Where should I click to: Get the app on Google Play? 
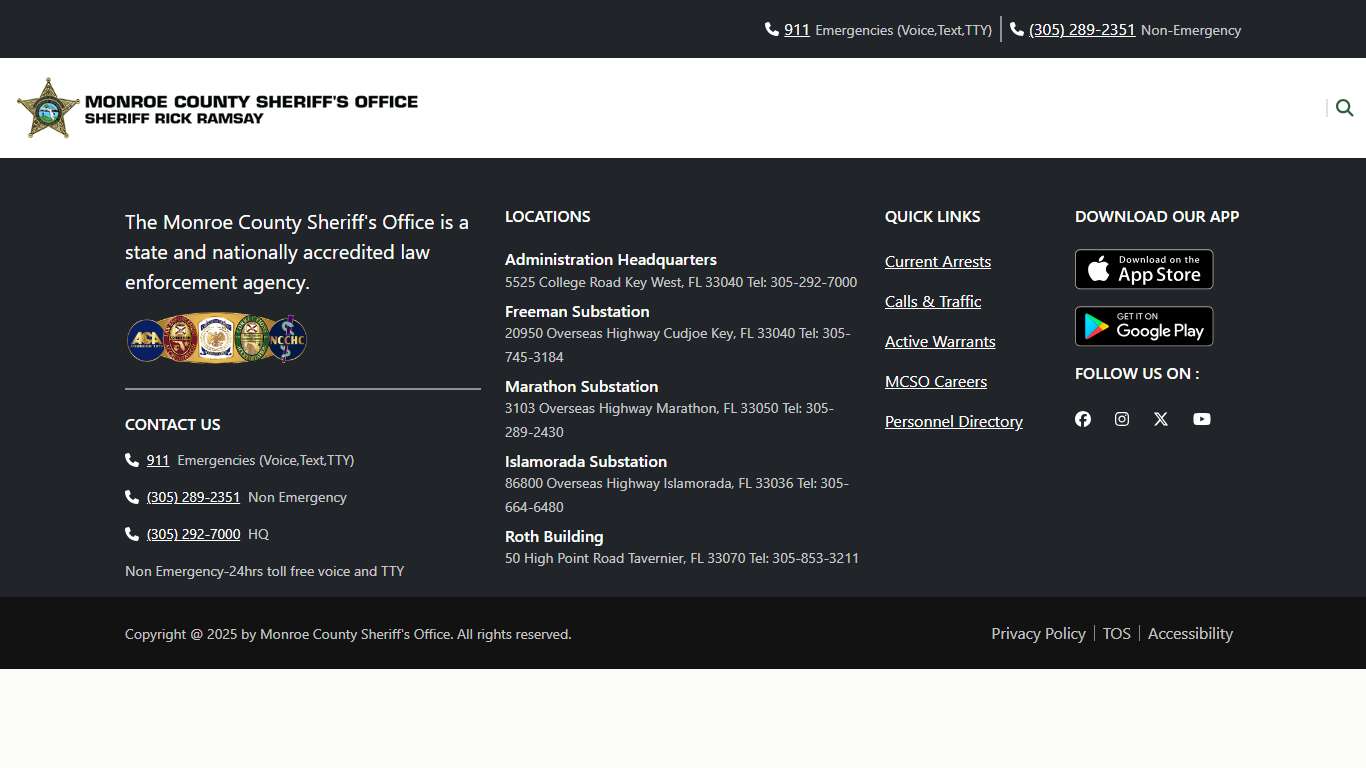click(x=1143, y=326)
